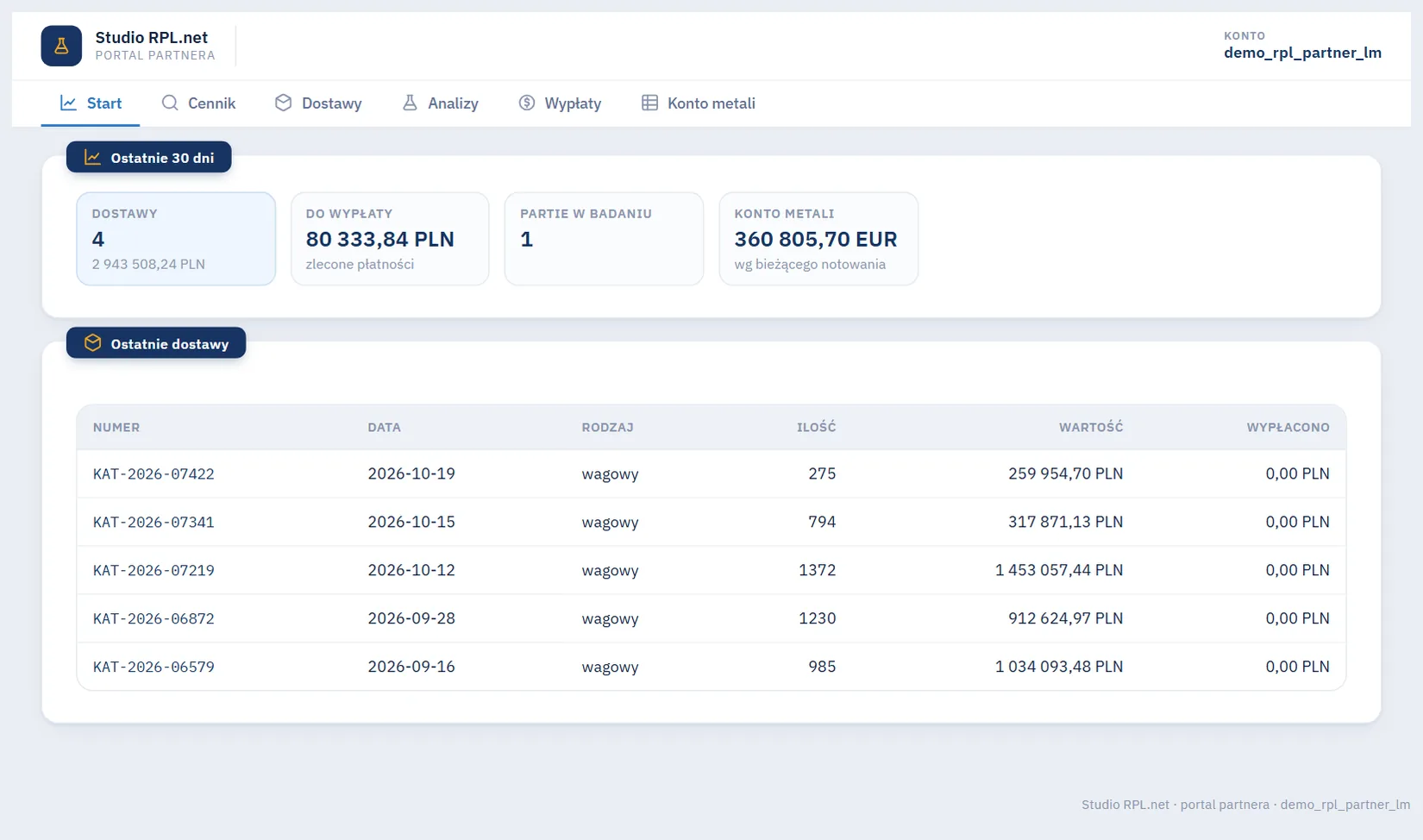Click the Wartość column header
Viewport: 1423px width, 840px height.
pyautogui.click(x=1091, y=428)
